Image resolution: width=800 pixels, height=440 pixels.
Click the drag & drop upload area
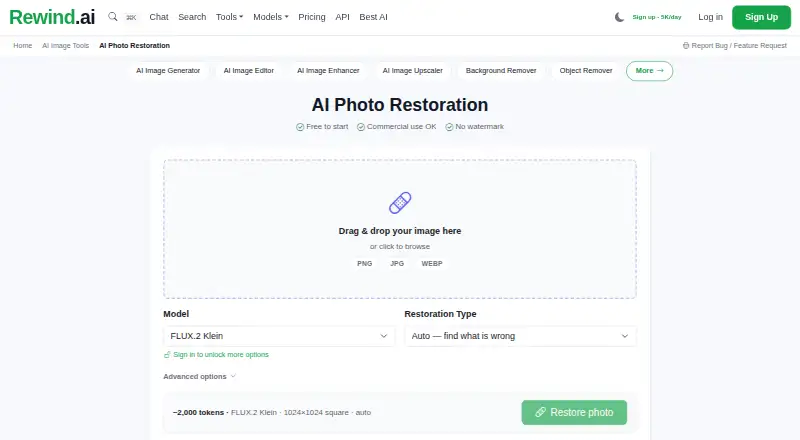400,229
